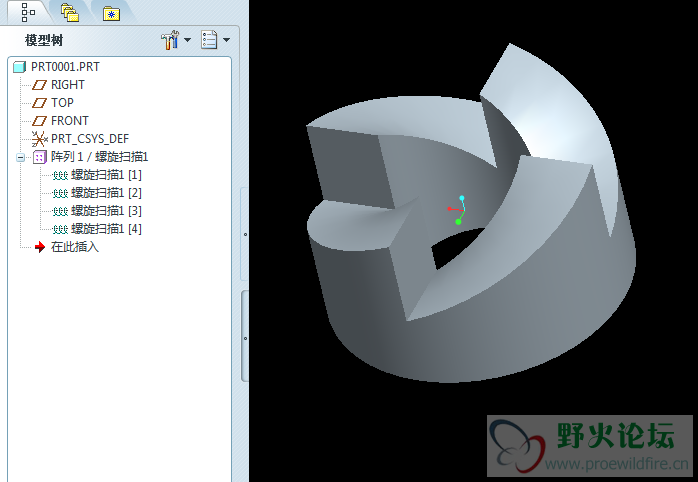
Task: Expand the Show list dropdown arrow
Action: (x=226, y=40)
